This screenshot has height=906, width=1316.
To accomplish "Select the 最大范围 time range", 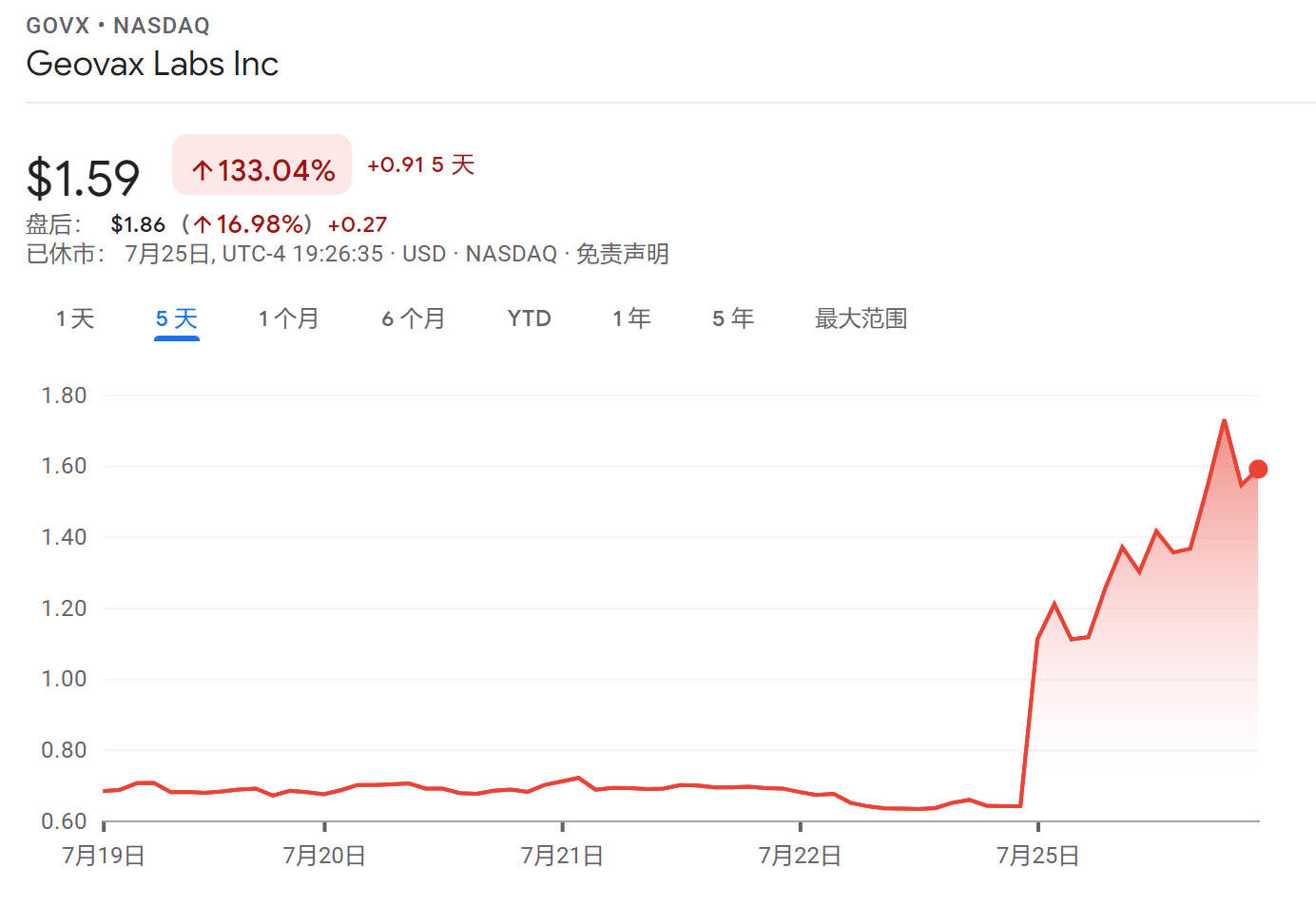I will (861, 318).
